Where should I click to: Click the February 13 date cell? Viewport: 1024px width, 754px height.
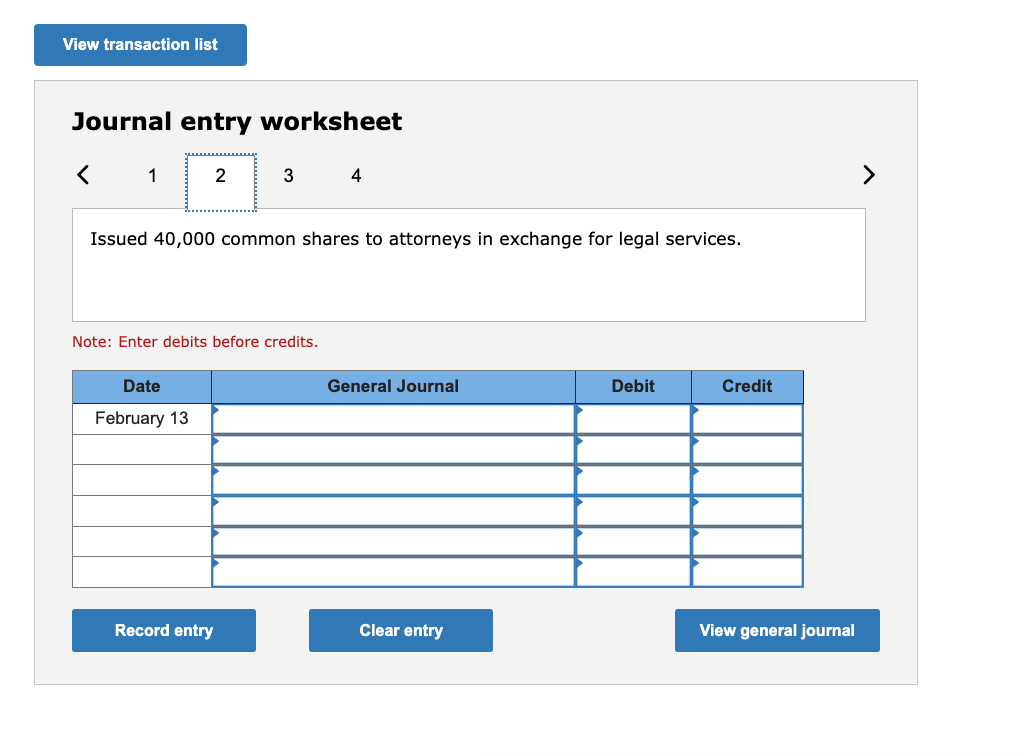(x=142, y=418)
